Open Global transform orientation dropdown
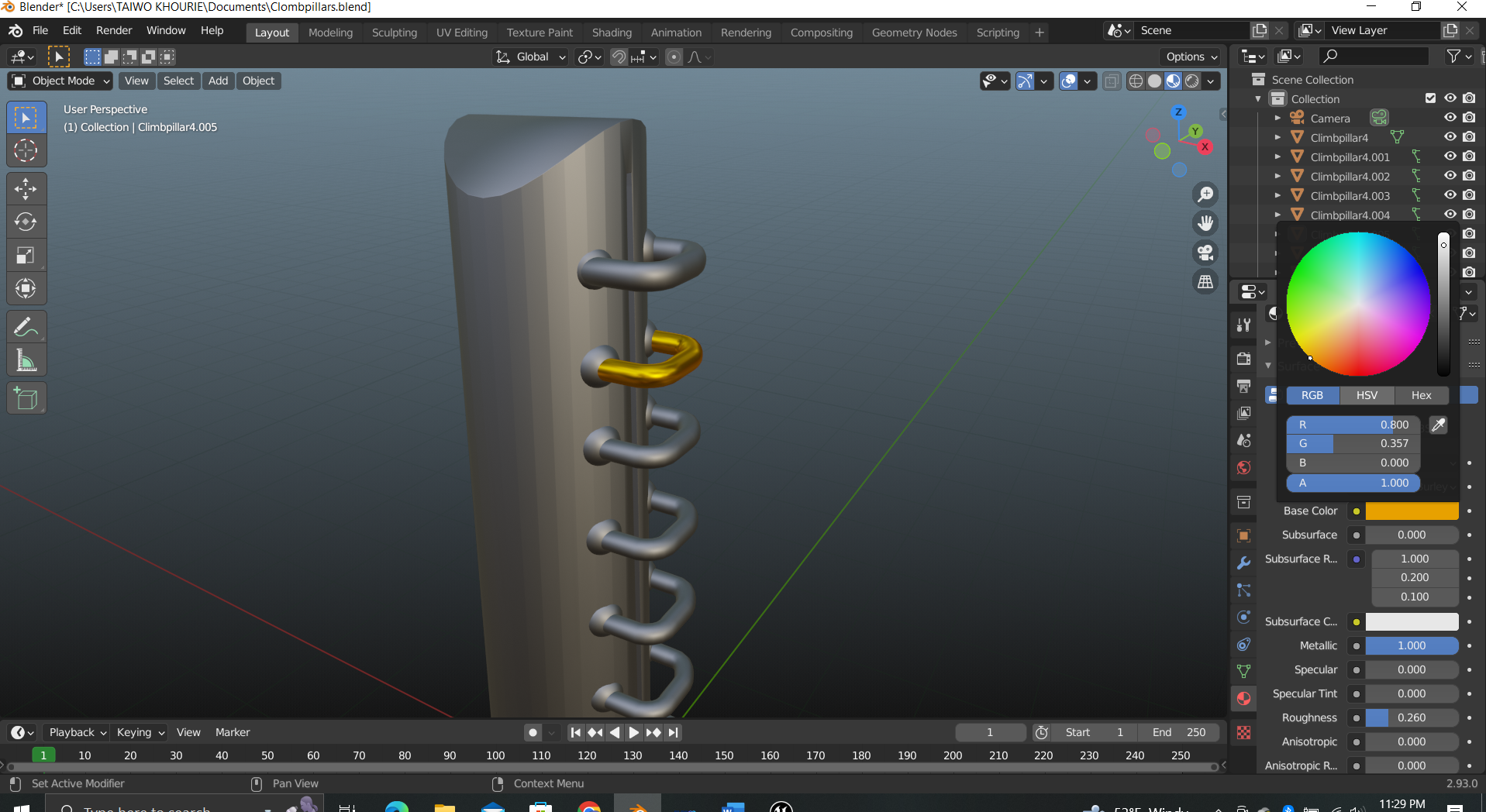Viewport: 1486px width, 812px height. coord(531,57)
